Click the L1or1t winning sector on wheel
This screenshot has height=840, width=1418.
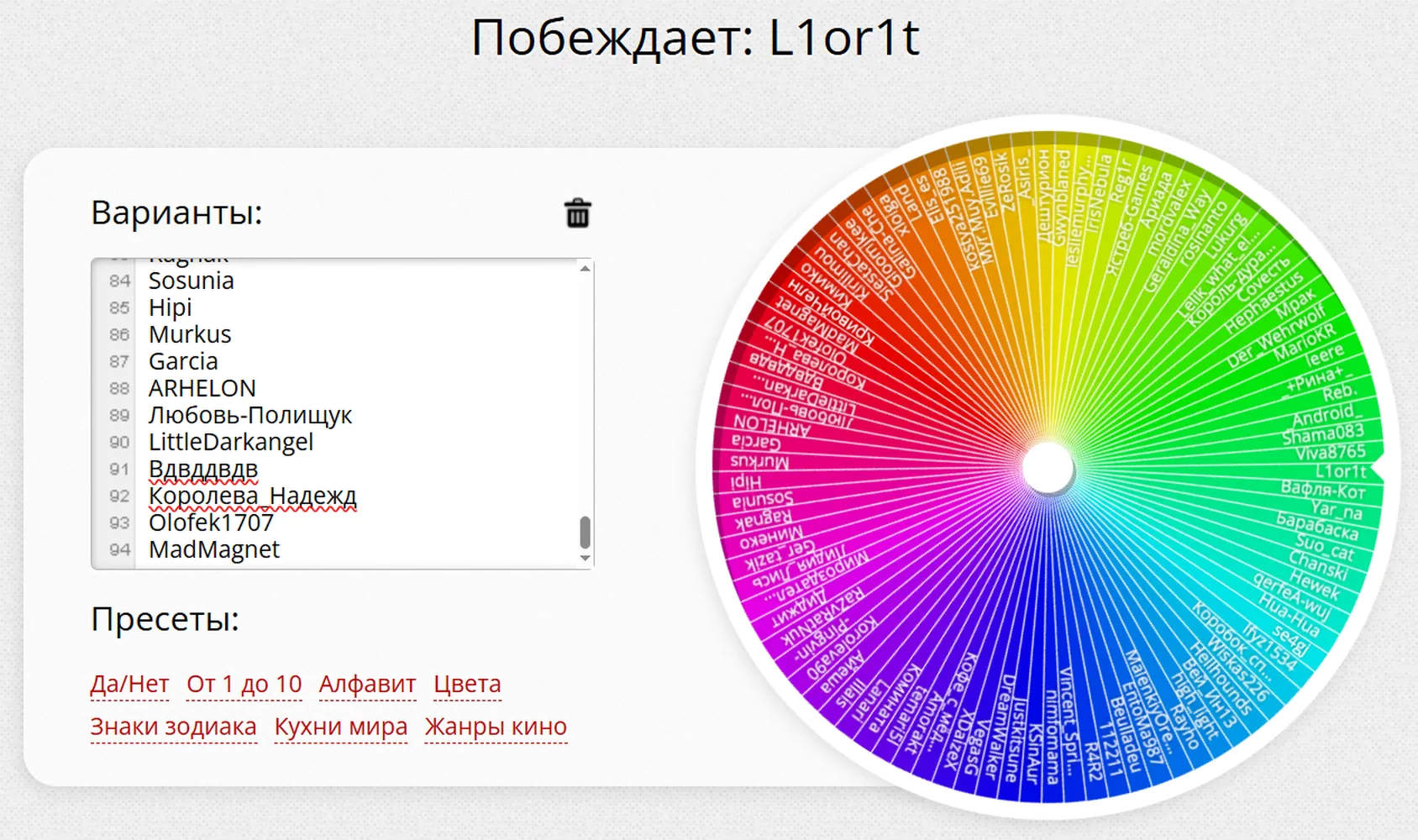[1341, 472]
